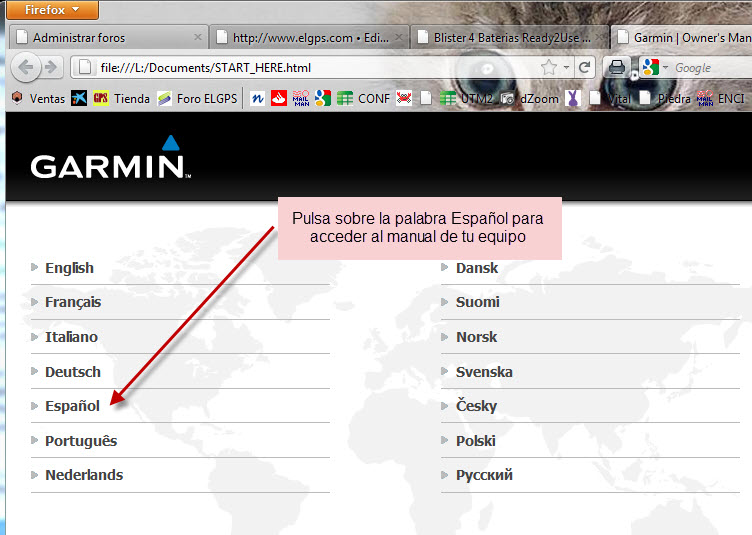
Task: Open the Foro ELGPS bookmark
Action: pyautogui.click(x=198, y=98)
